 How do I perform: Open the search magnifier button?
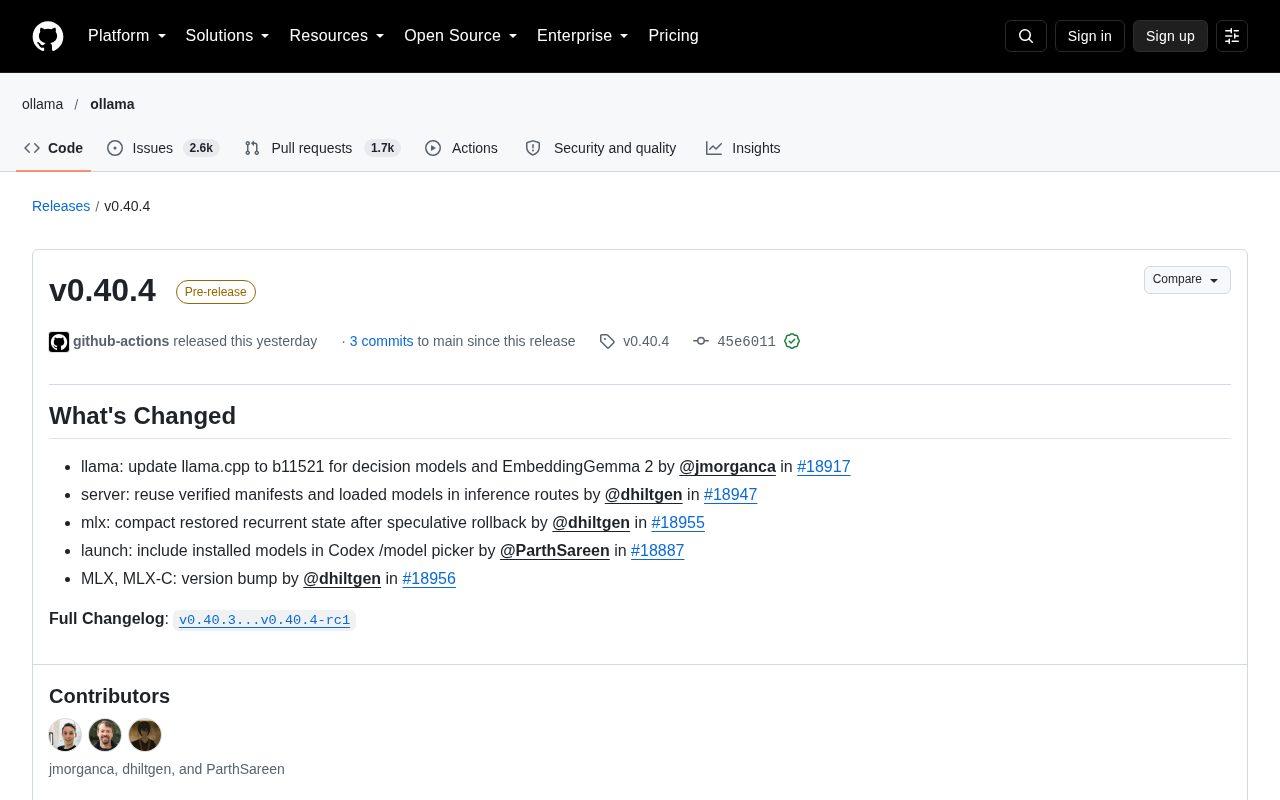point(1026,36)
